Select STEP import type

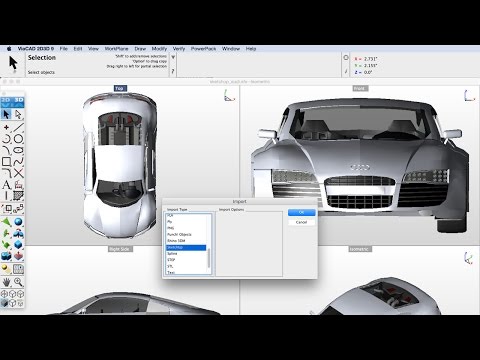click(186, 260)
